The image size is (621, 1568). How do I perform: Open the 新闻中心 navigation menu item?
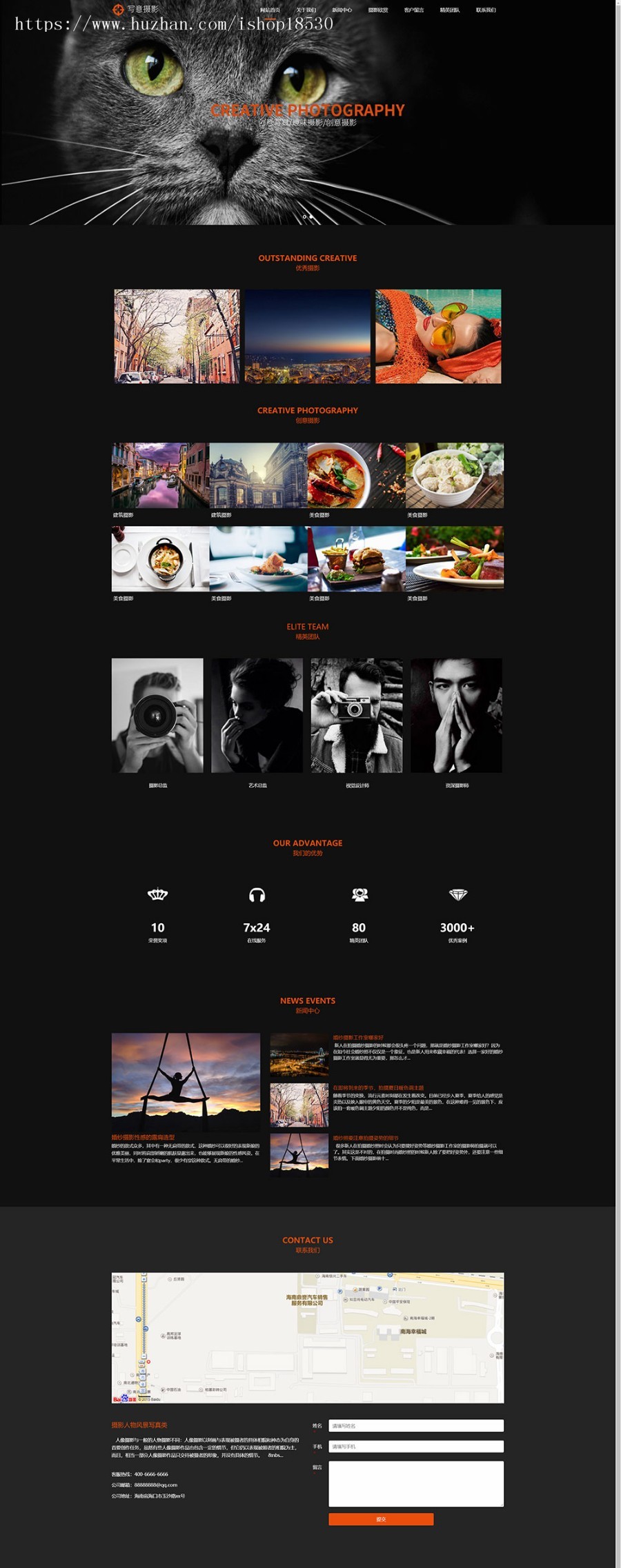point(342,10)
